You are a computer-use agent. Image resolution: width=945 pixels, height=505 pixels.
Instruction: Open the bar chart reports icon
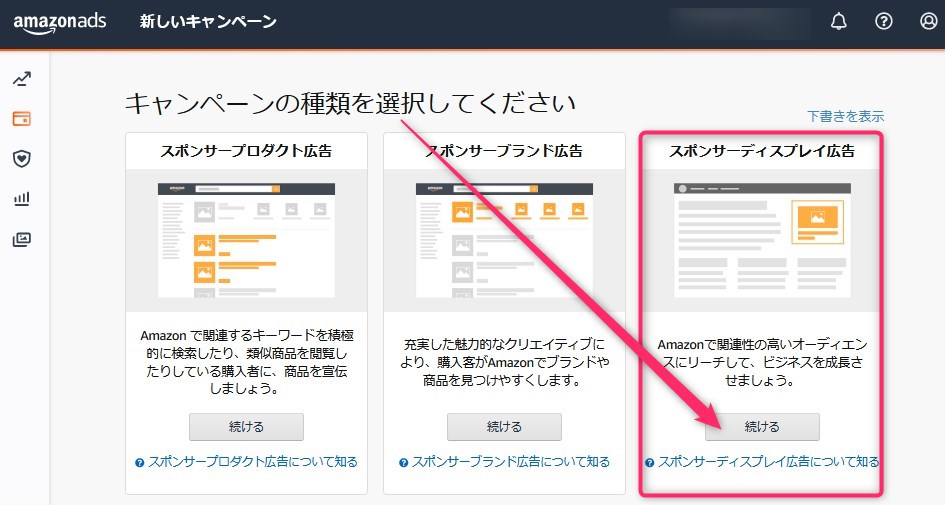tap(22, 199)
